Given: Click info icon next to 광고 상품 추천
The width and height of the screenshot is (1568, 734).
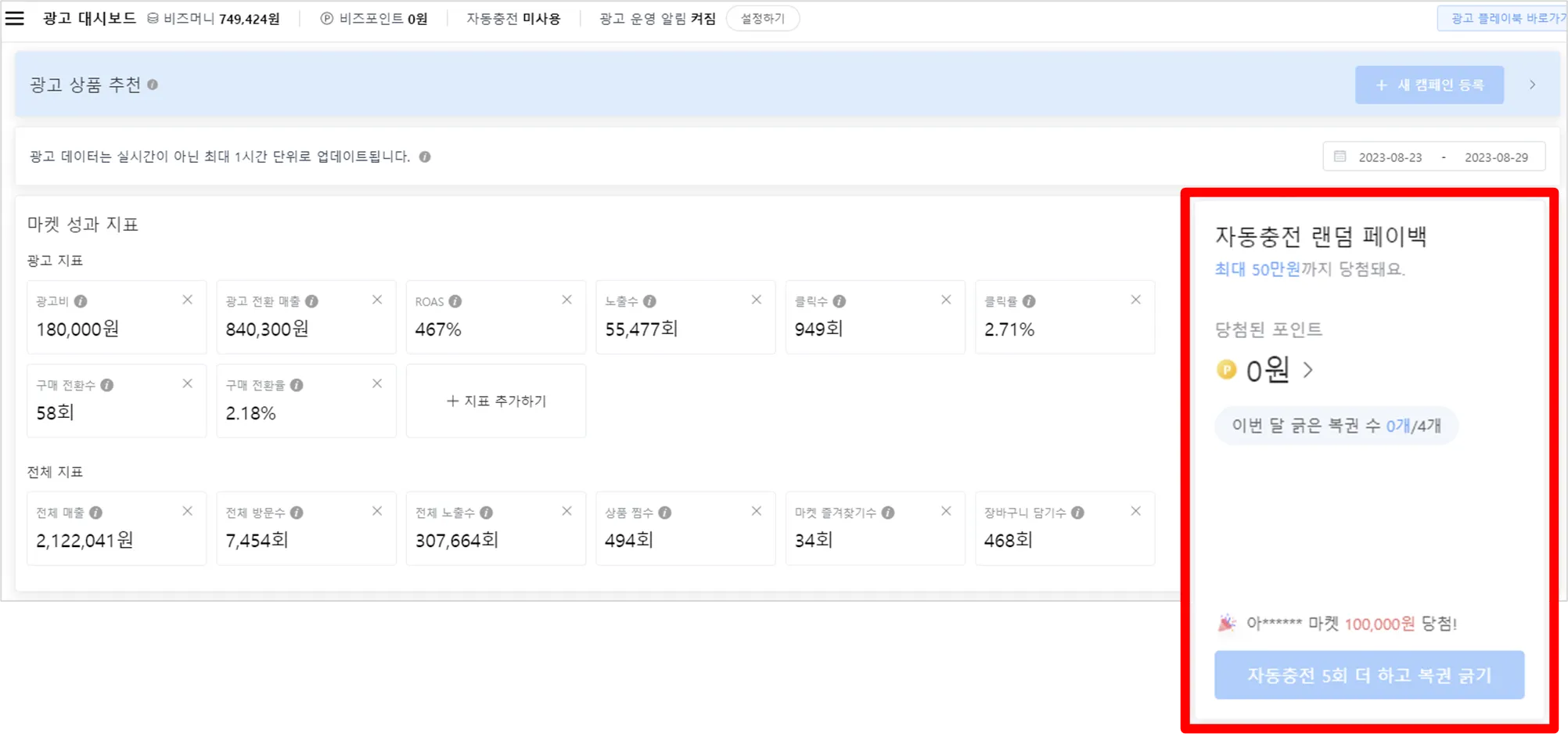Looking at the screenshot, I should click(x=153, y=85).
